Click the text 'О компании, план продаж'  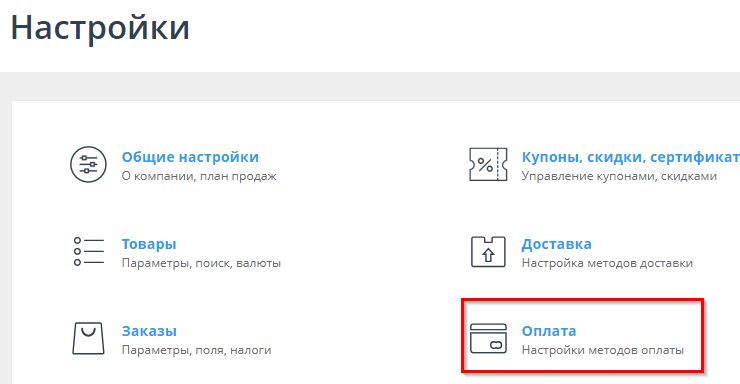tap(199, 176)
